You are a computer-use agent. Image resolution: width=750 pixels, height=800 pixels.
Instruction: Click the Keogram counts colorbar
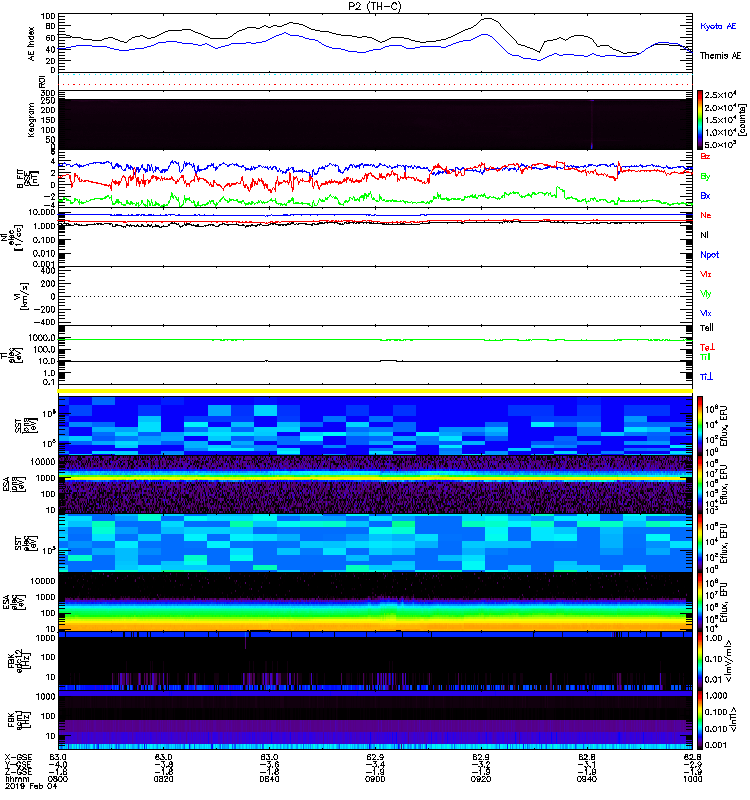tap(700, 120)
